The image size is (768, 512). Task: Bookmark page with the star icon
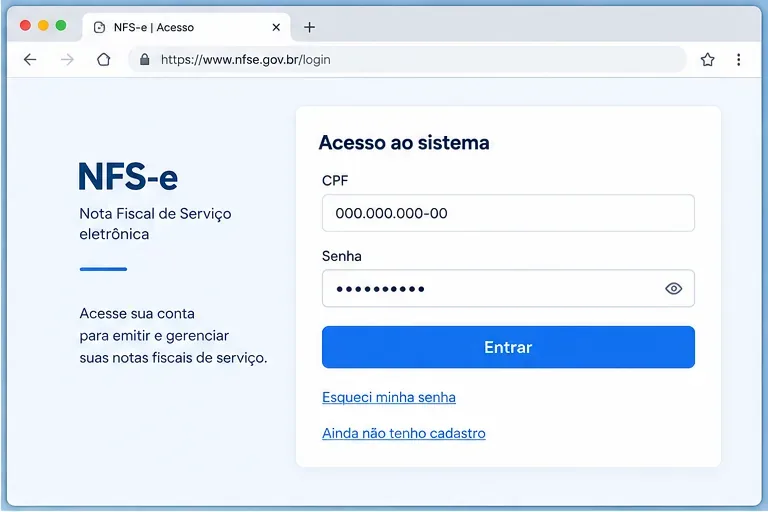707,60
